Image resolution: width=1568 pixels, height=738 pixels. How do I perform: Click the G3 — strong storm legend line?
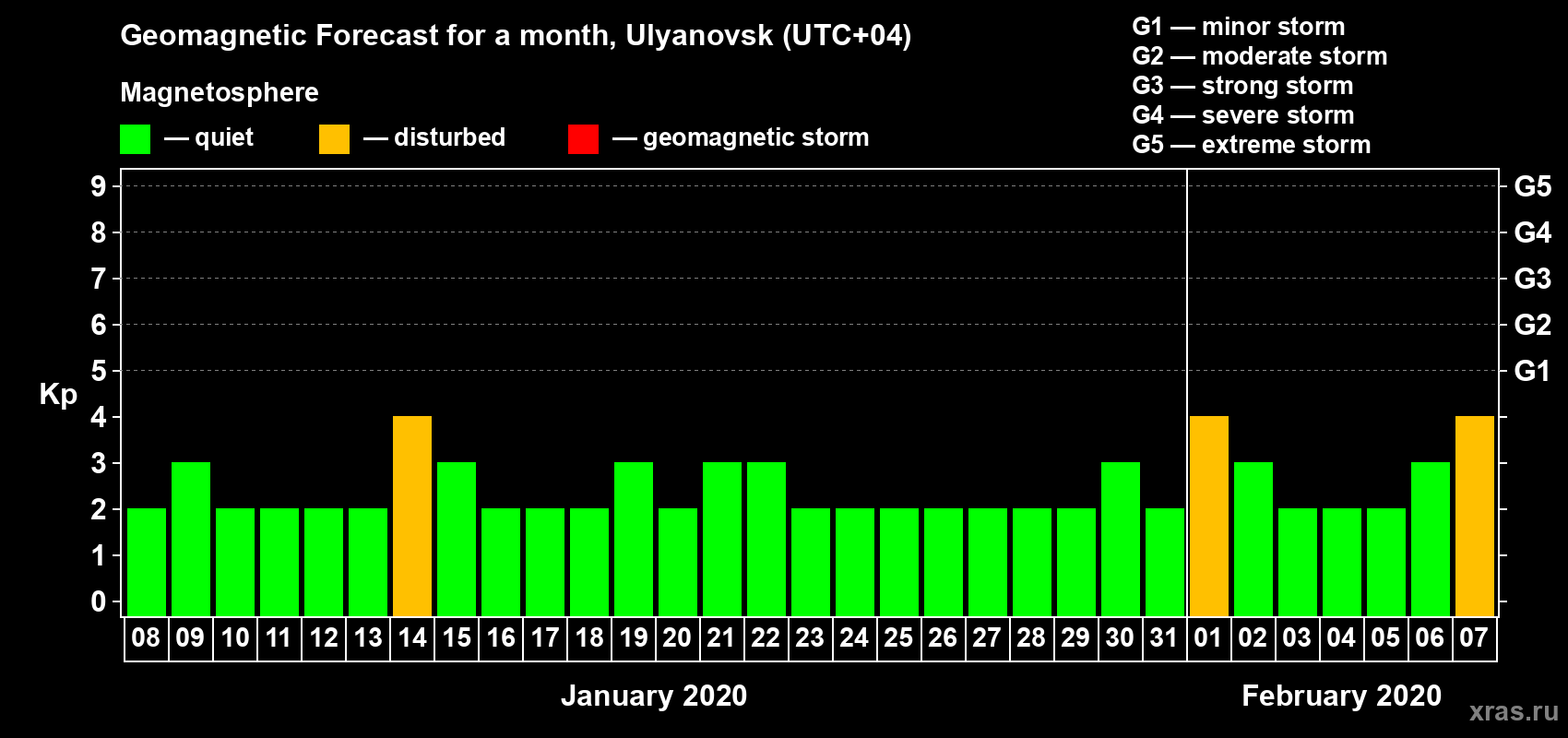(x=1242, y=86)
